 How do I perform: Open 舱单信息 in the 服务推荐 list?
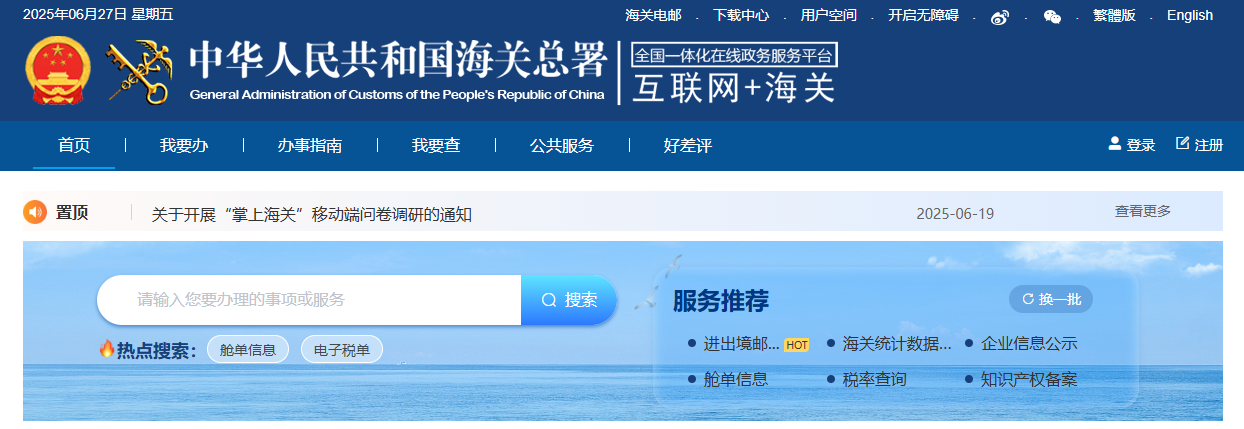(736, 380)
